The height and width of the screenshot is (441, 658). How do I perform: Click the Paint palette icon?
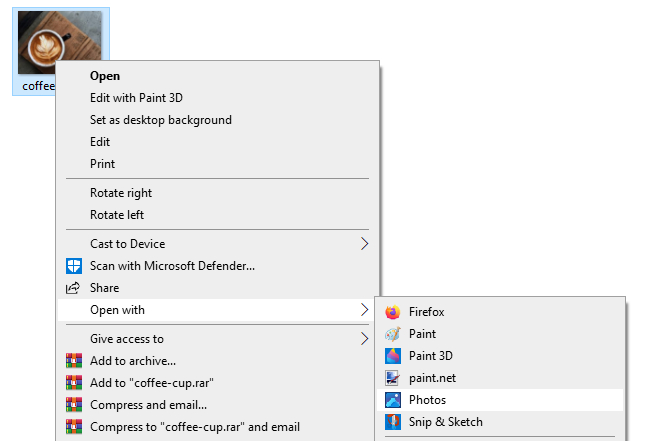[x=393, y=334]
